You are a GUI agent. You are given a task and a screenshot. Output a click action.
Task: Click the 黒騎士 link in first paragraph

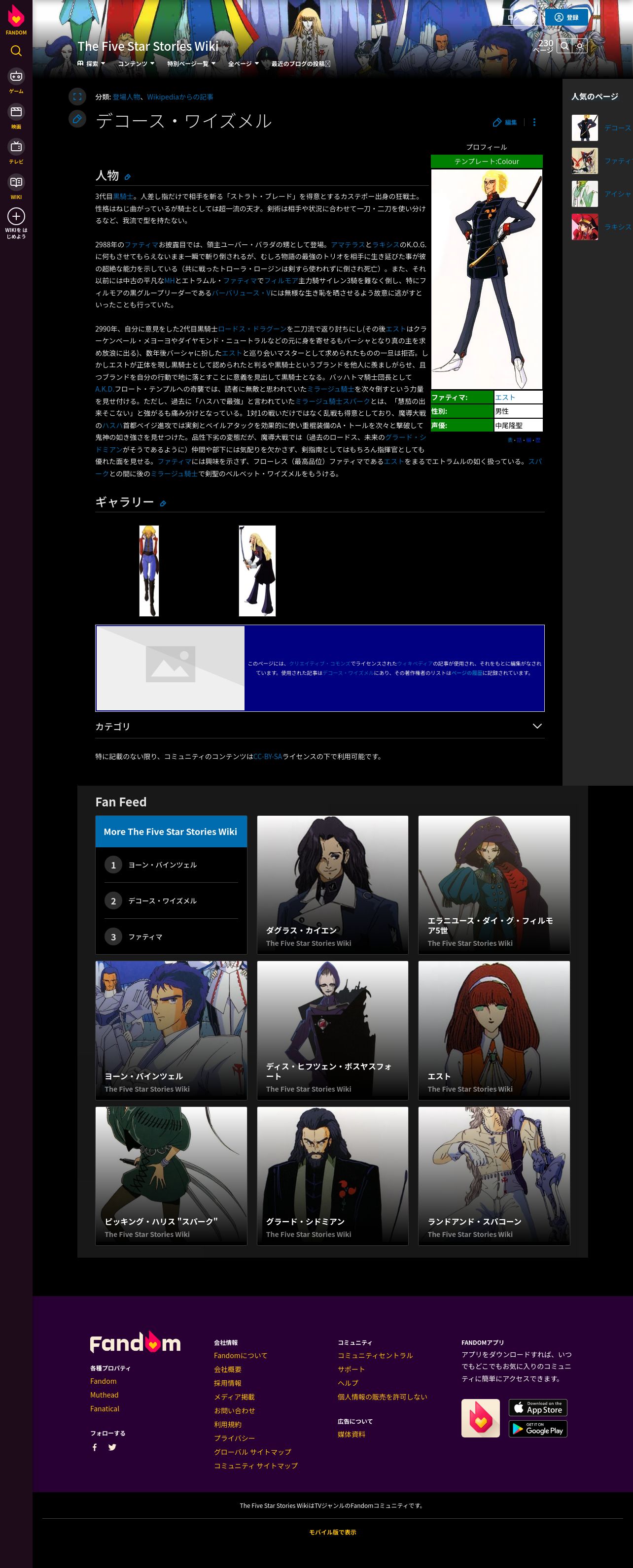(x=123, y=197)
